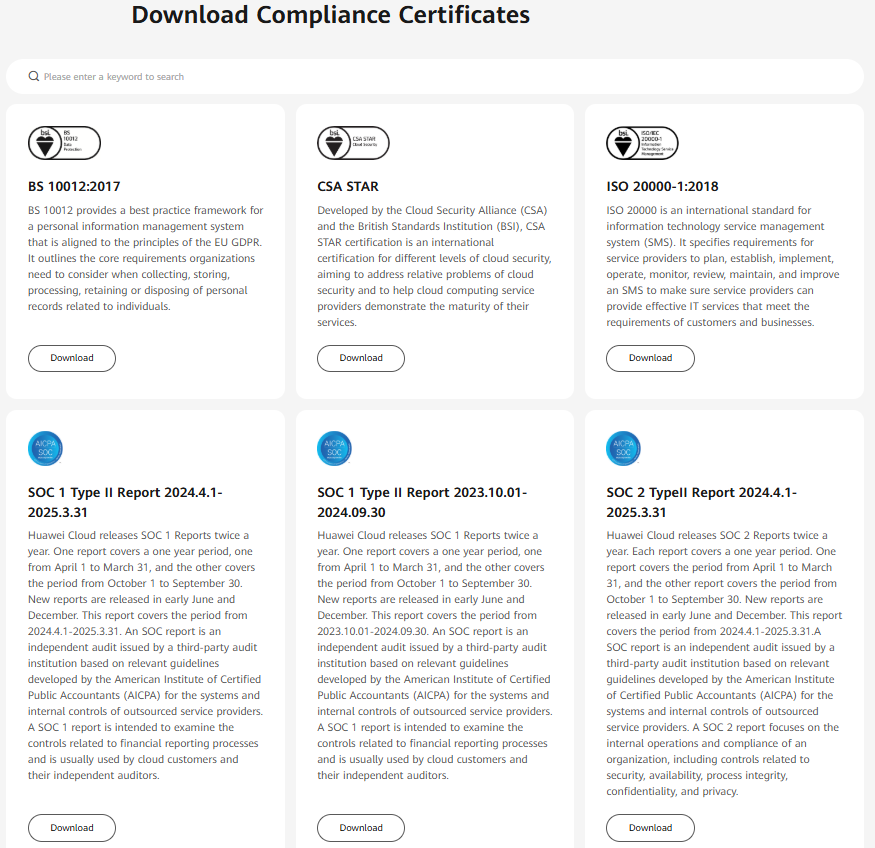This screenshot has height=848, width=875.
Task: Download SOC 1 Type II Report 2024.4.1-2025.3.31
Action: 72,828
